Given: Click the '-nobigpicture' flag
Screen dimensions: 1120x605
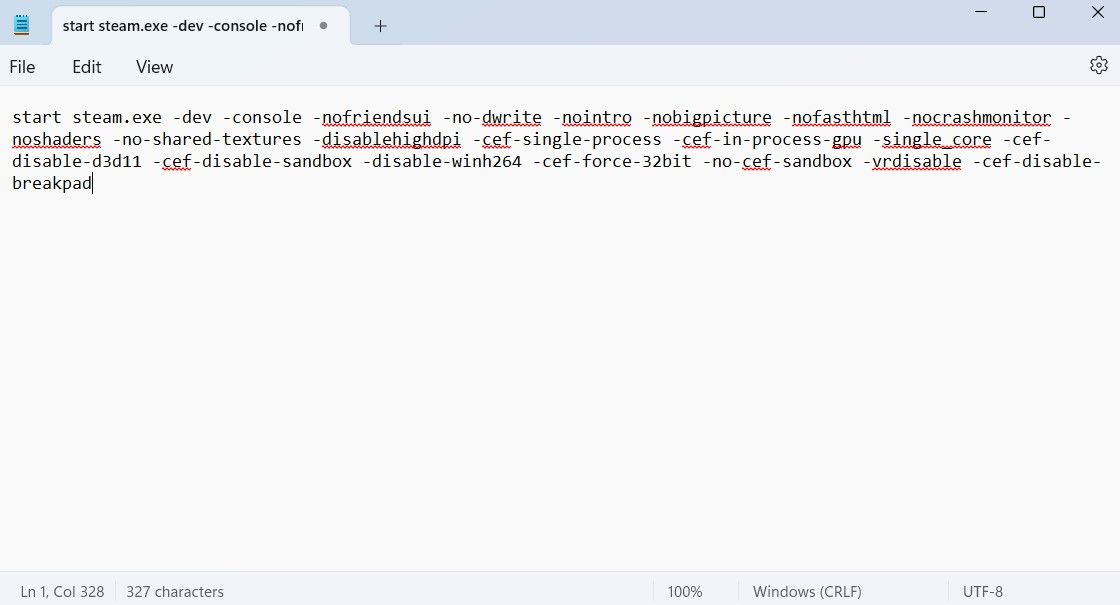Looking at the screenshot, I should 707,117.
